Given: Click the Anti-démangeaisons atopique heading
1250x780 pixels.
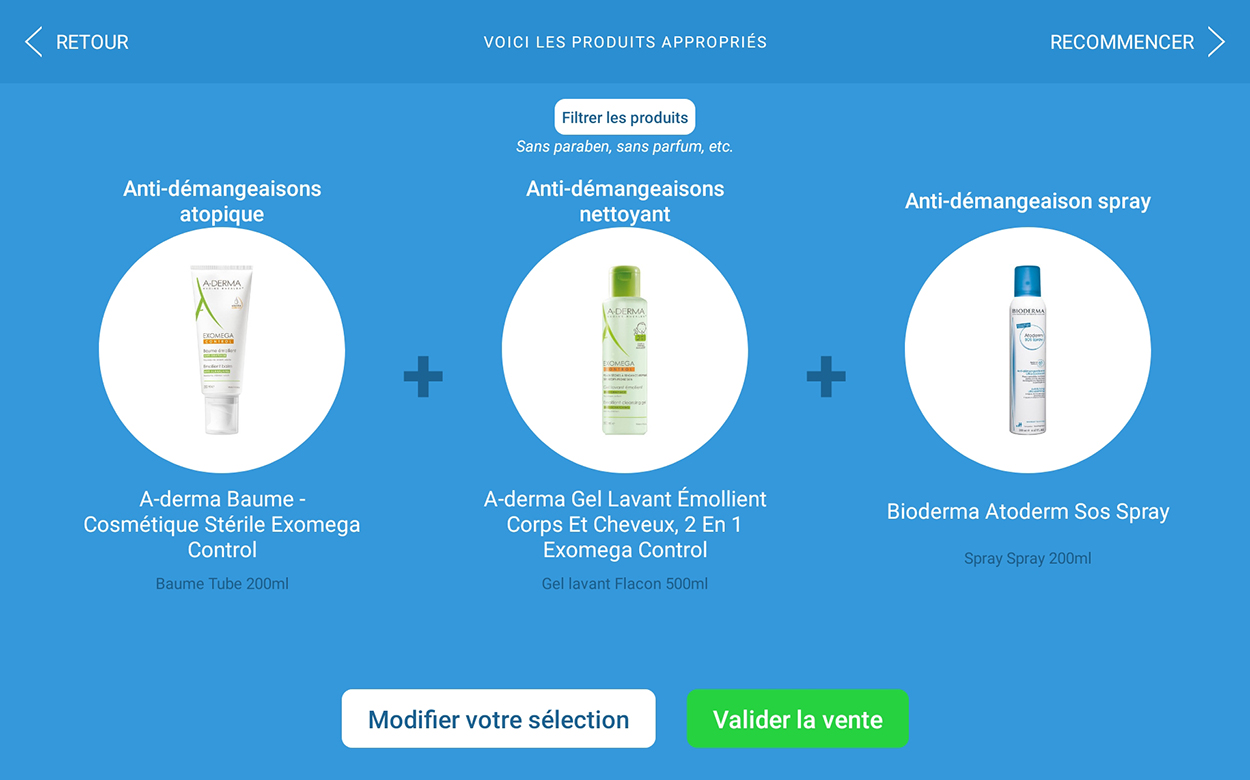Looking at the screenshot, I should pos(222,201).
